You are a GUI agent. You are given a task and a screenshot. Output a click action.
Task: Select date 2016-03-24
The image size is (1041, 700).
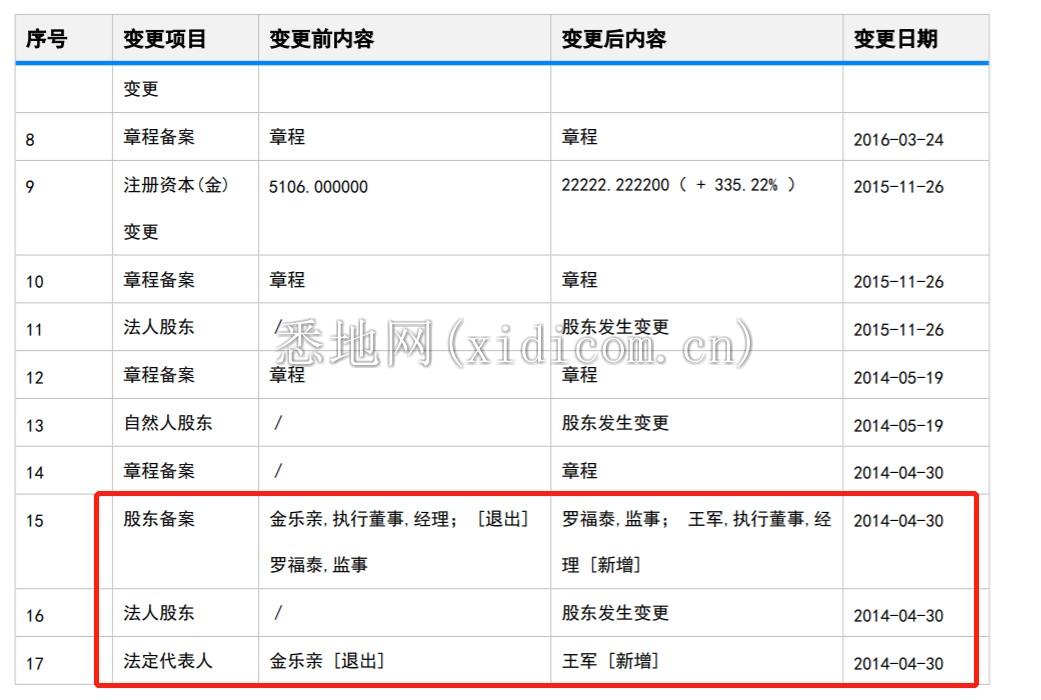tap(898, 139)
